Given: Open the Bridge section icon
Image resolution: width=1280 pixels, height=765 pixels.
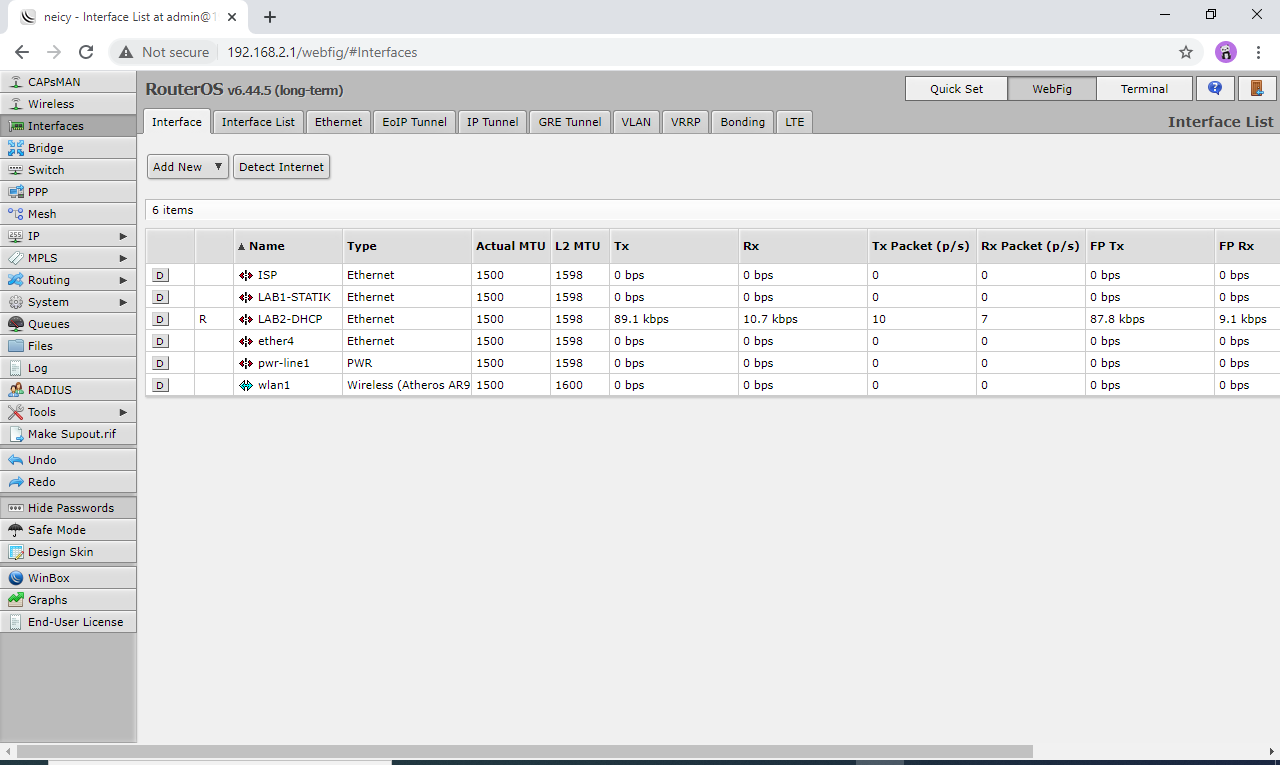Looking at the screenshot, I should pyautogui.click(x=16, y=148).
